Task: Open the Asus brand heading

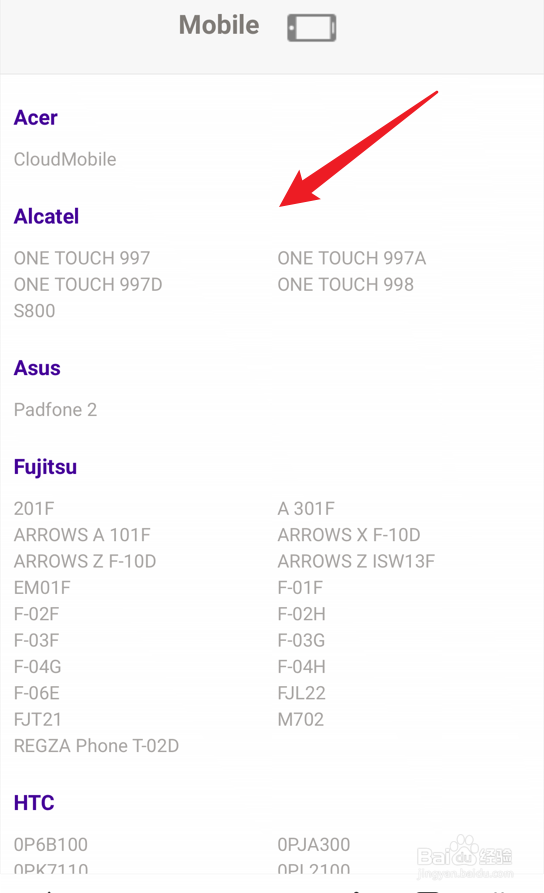Action: pos(37,368)
